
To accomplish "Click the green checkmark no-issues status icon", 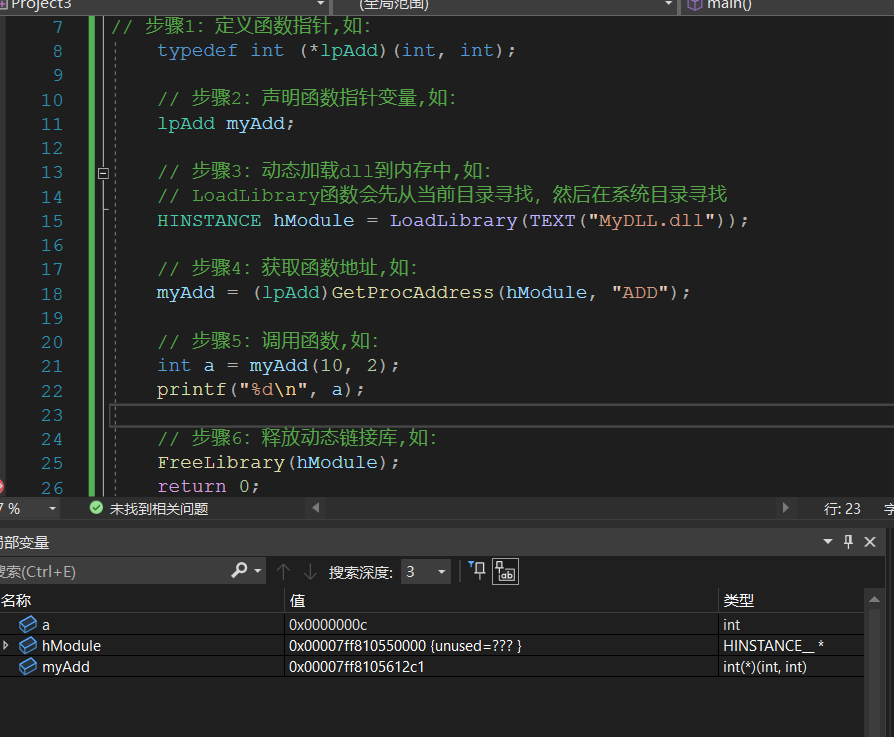I will pyautogui.click(x=96, y=508).
